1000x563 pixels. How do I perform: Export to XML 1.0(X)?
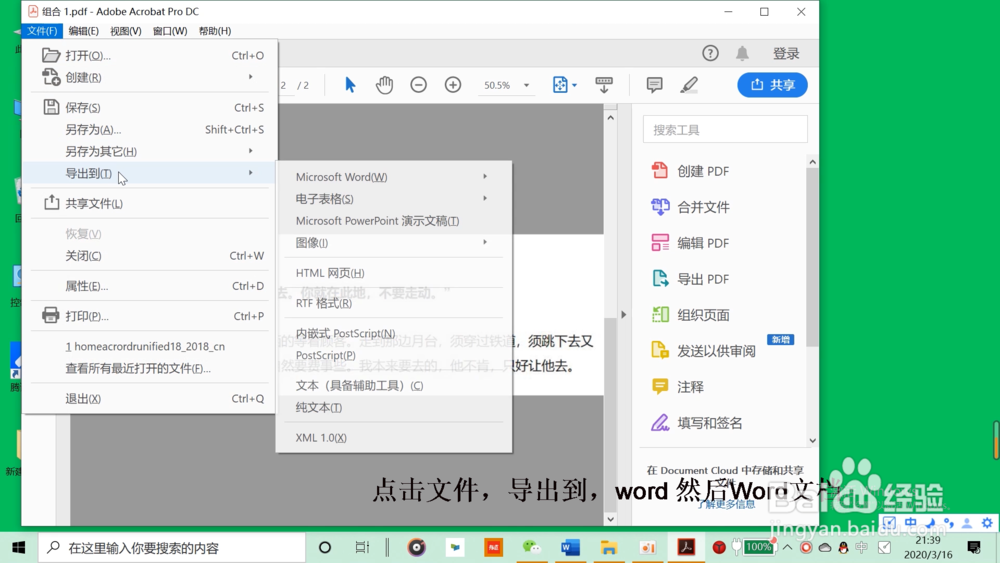tap(394, 437)
